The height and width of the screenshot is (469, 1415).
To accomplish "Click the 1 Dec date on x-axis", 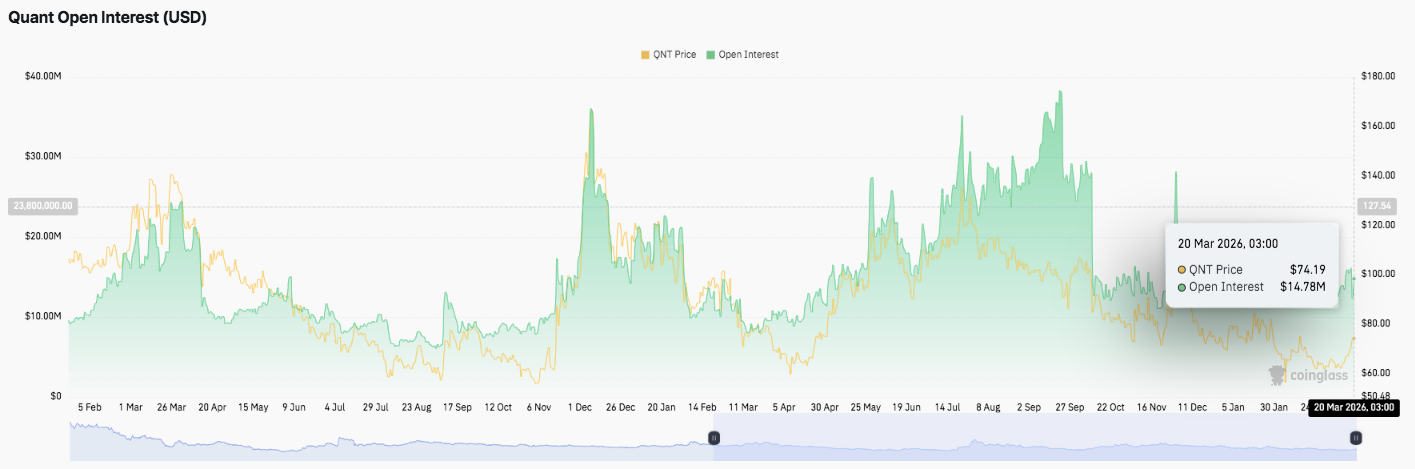I will (x=581, y=408).
